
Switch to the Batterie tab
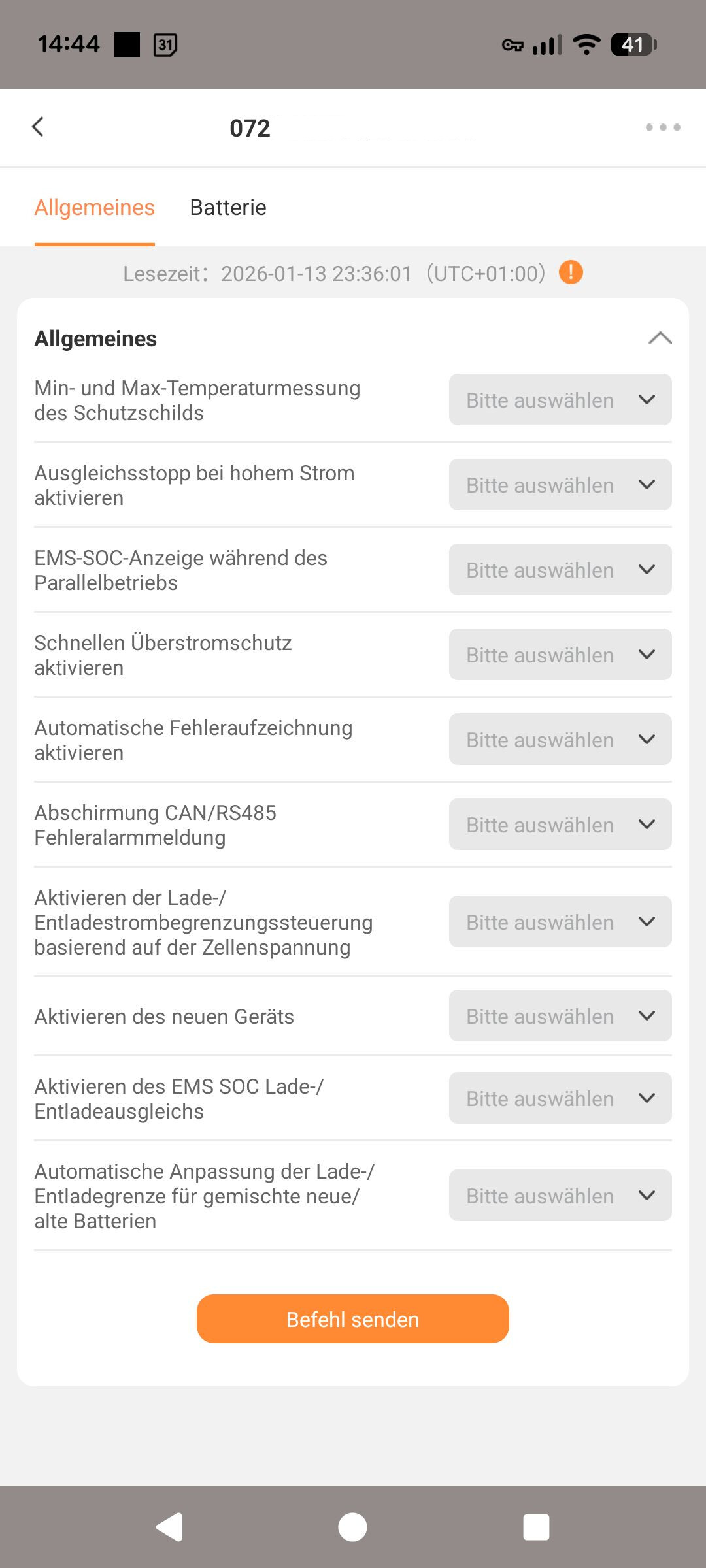pyautogui.click(x=228, y=208)
